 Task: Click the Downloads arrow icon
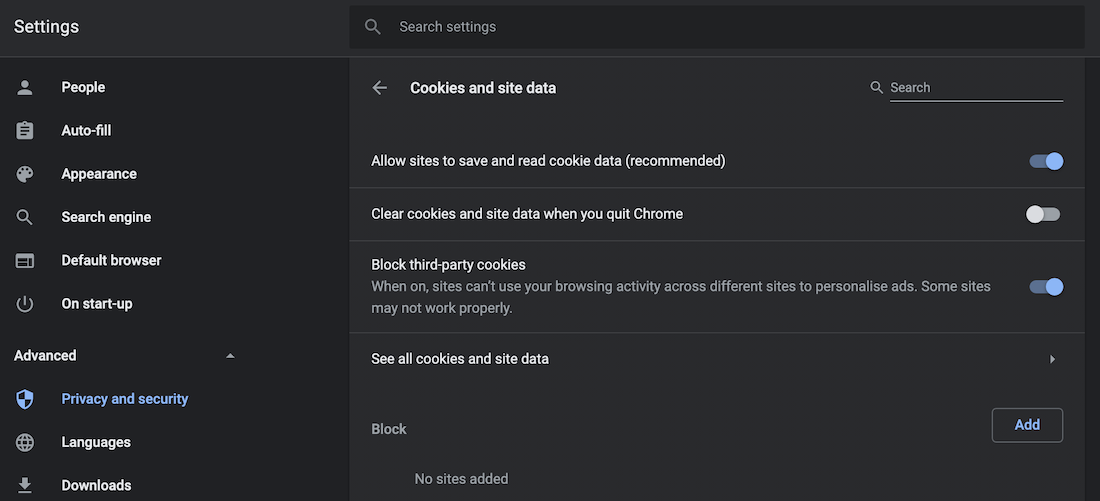(25, 485)
